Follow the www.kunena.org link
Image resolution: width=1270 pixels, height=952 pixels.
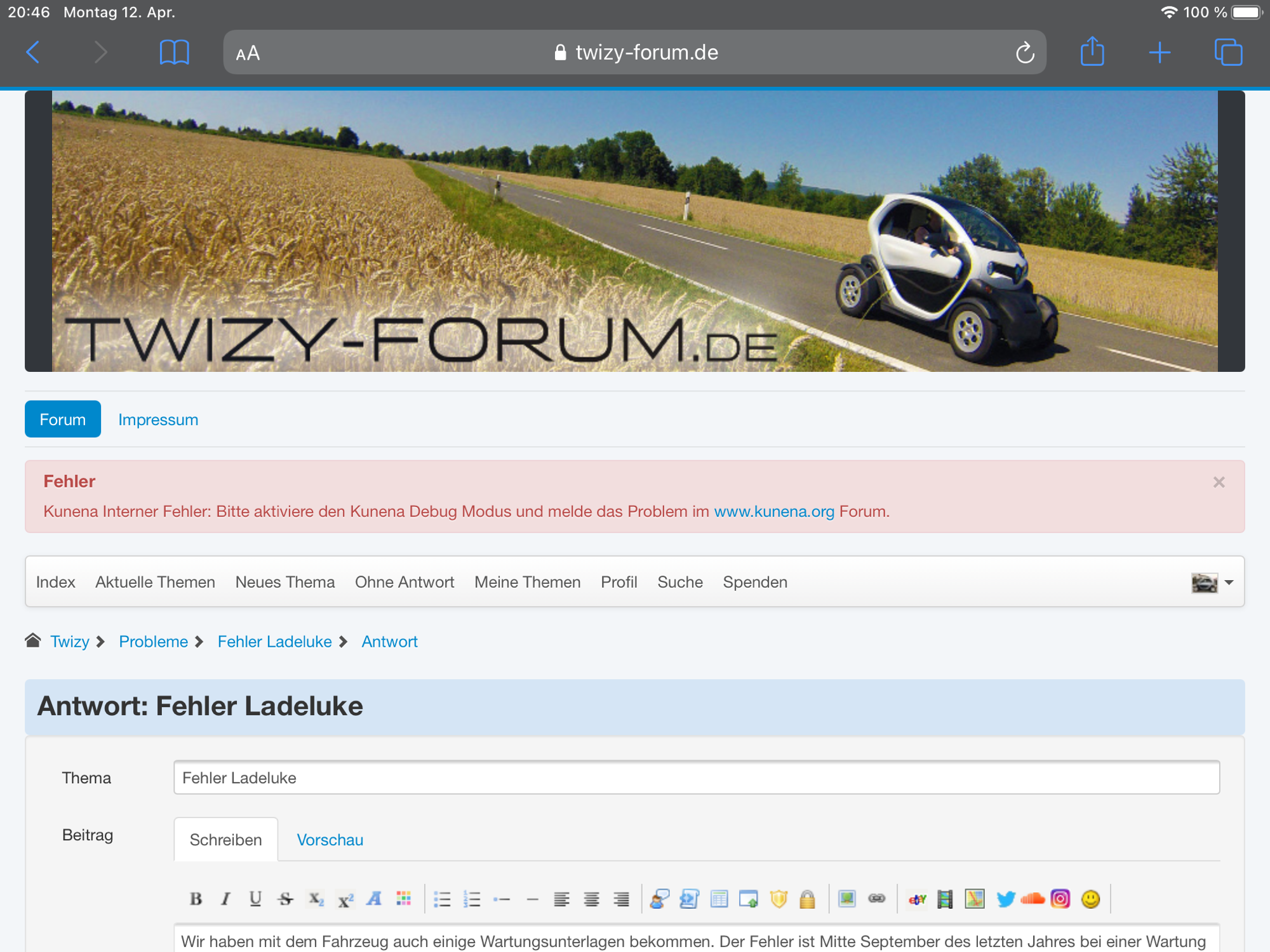[x=773, y=512]
